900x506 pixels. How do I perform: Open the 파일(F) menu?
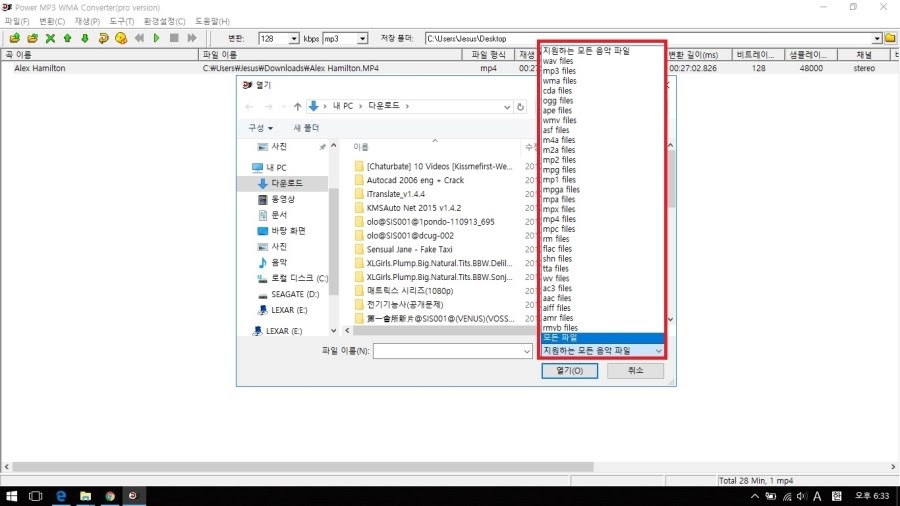click(x=17, y=21)
